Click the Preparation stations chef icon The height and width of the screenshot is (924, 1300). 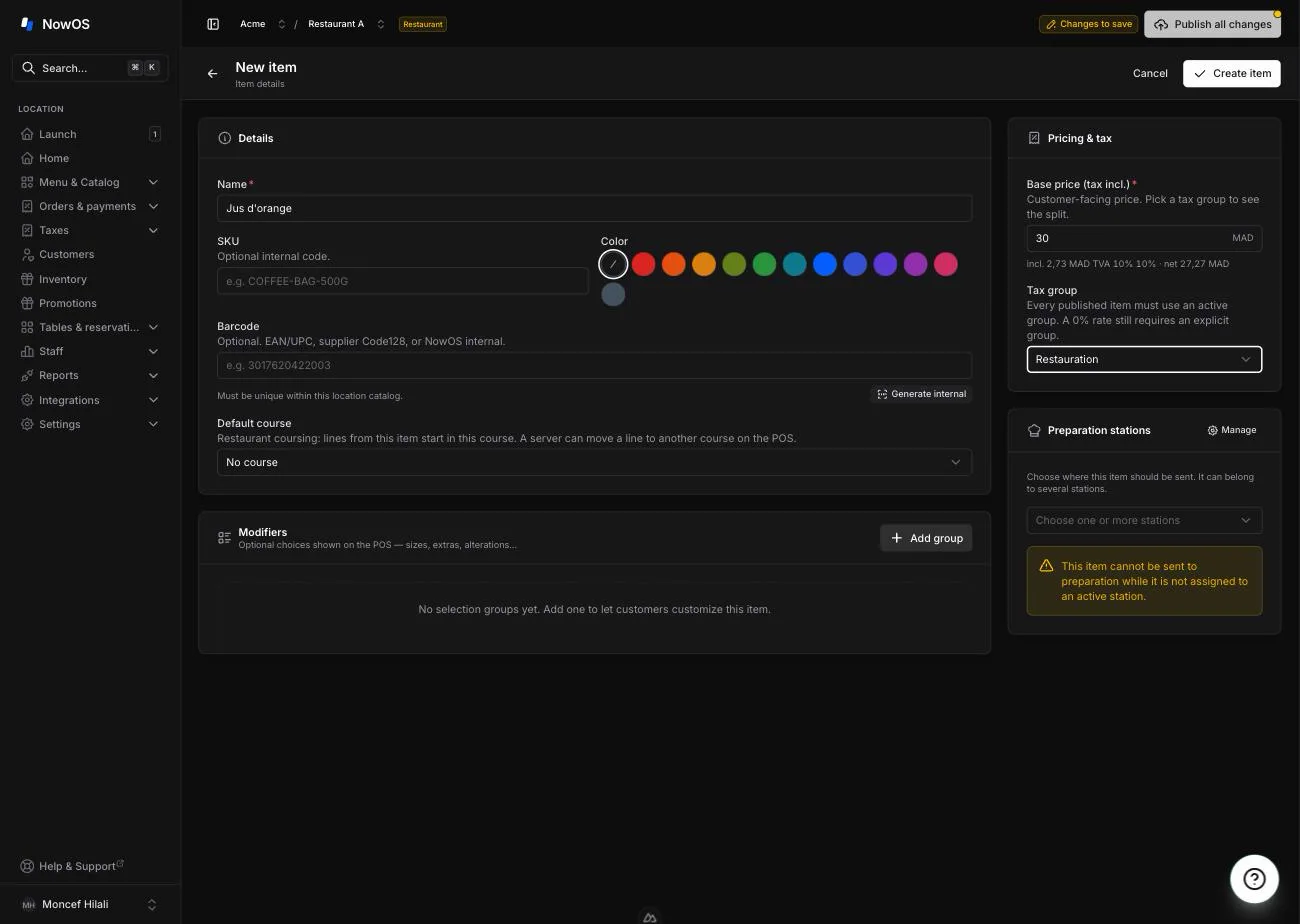(x=1034, y=430)
